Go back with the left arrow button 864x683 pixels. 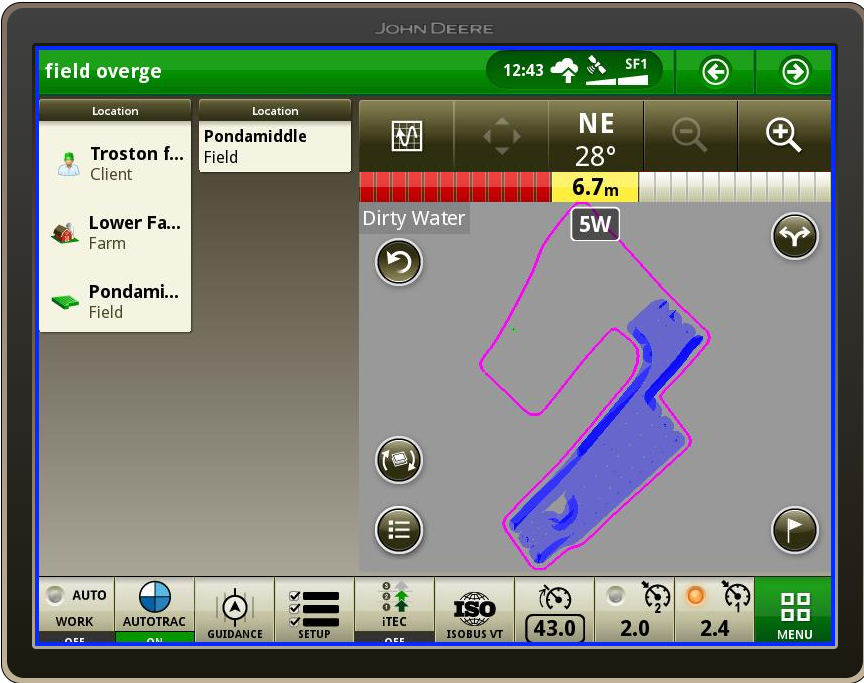pos(715,72)
